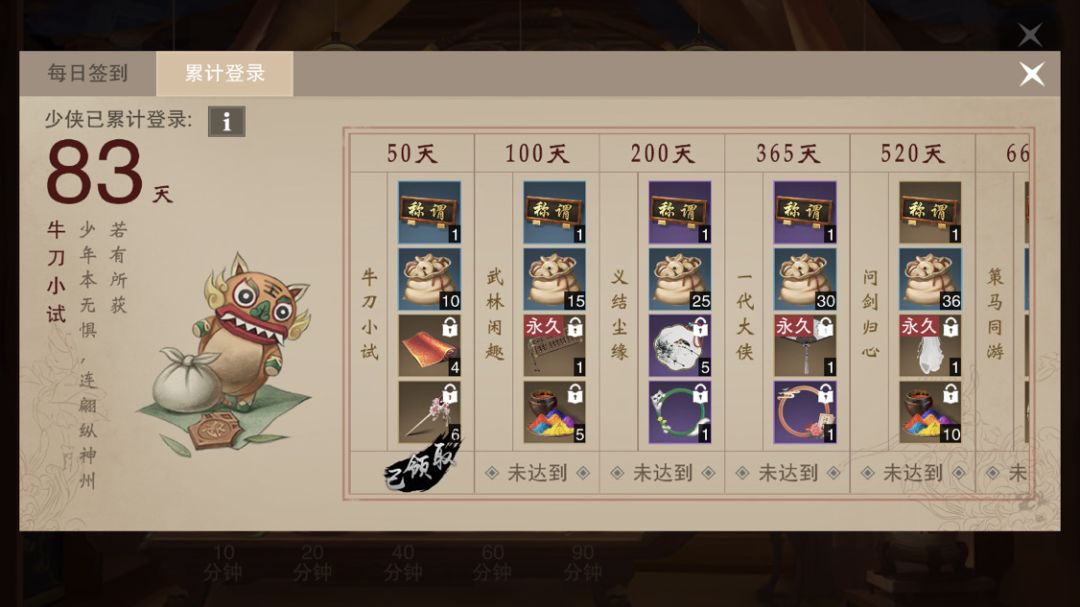Tap the 称谓 title reward under 50天

429,212
